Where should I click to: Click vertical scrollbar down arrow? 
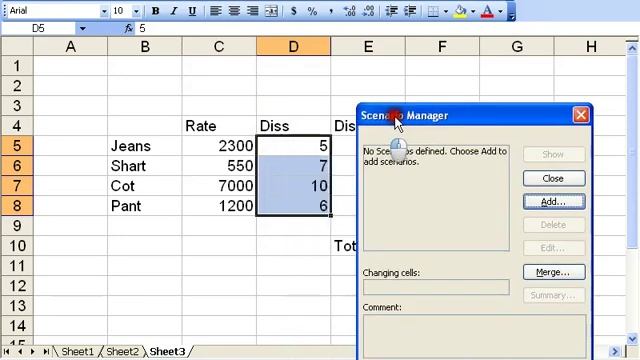[632, 339]
